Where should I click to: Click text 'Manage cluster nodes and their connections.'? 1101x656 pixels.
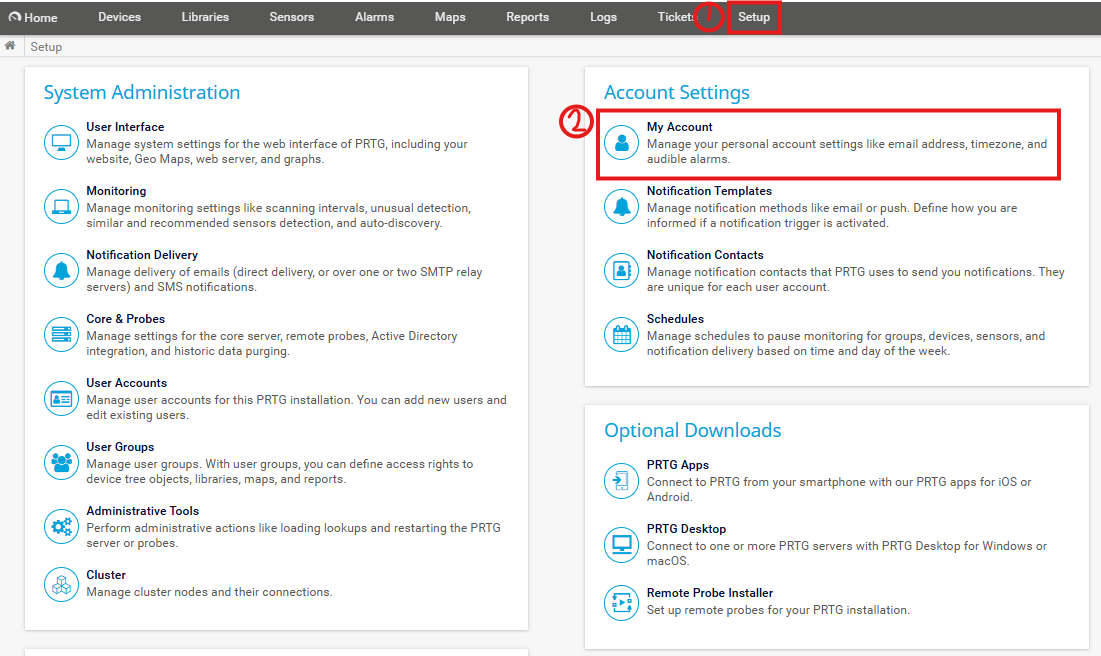(209, 592)
